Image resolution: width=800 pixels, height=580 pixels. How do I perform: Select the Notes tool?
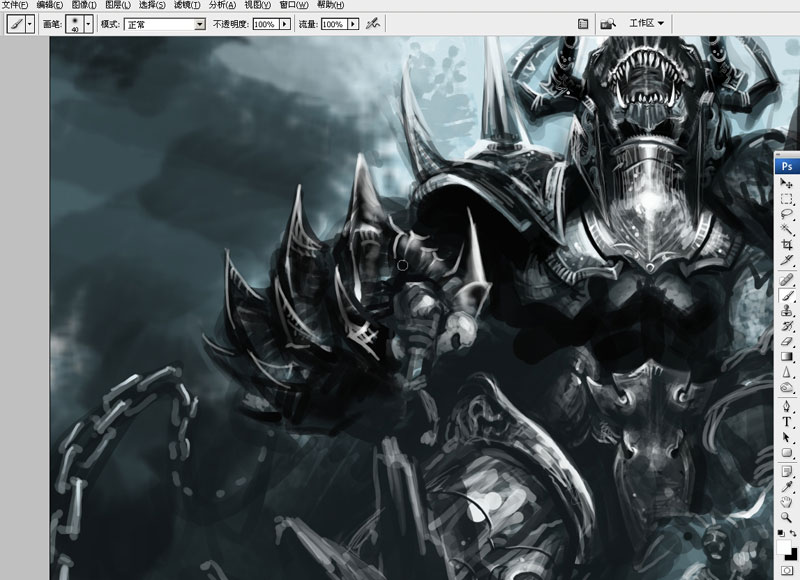click(x=786, y=472)
